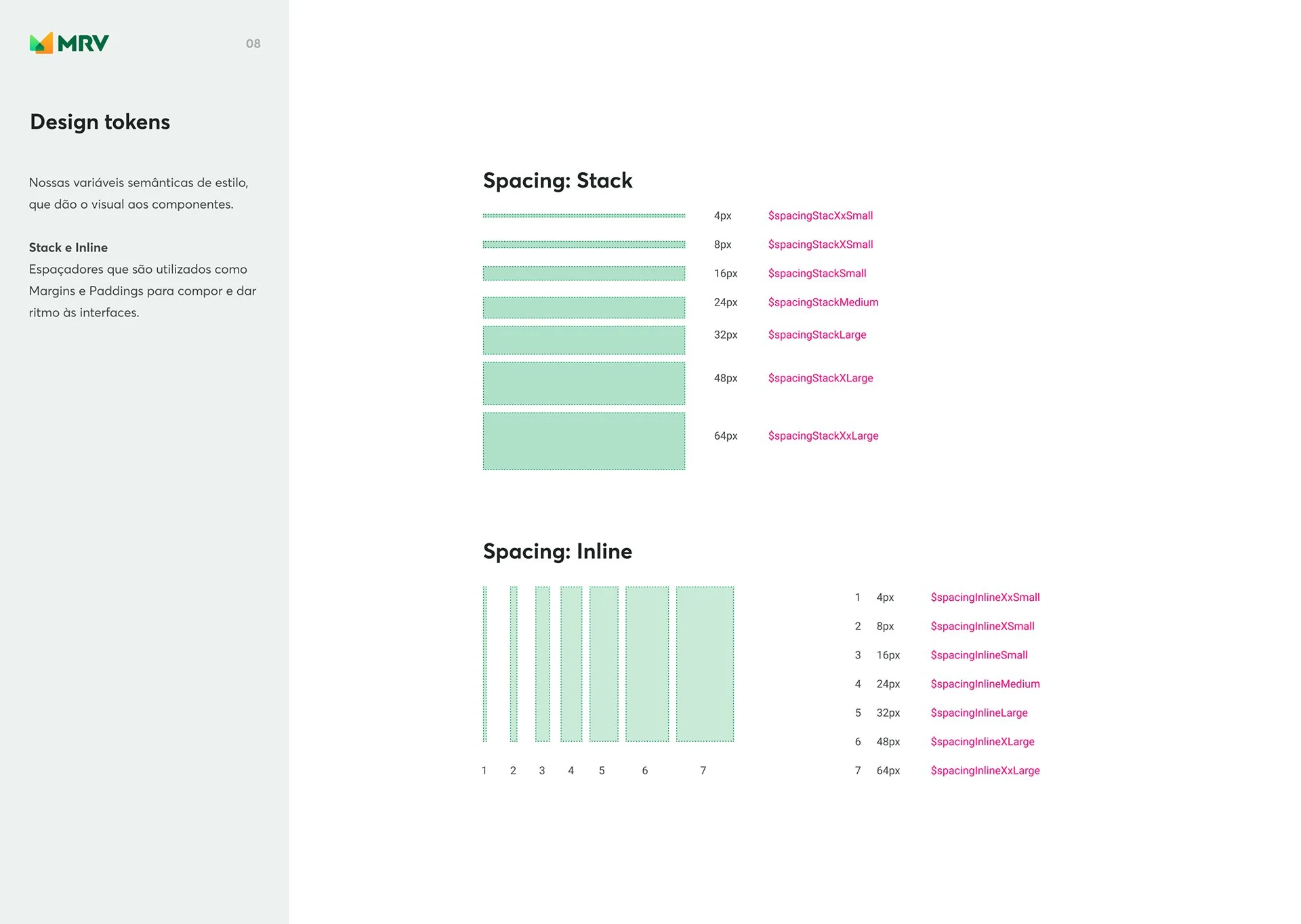This screenshot has width=1301, height=924.
Task: Click the page number 08 indicator
Action: pos(253,43)
